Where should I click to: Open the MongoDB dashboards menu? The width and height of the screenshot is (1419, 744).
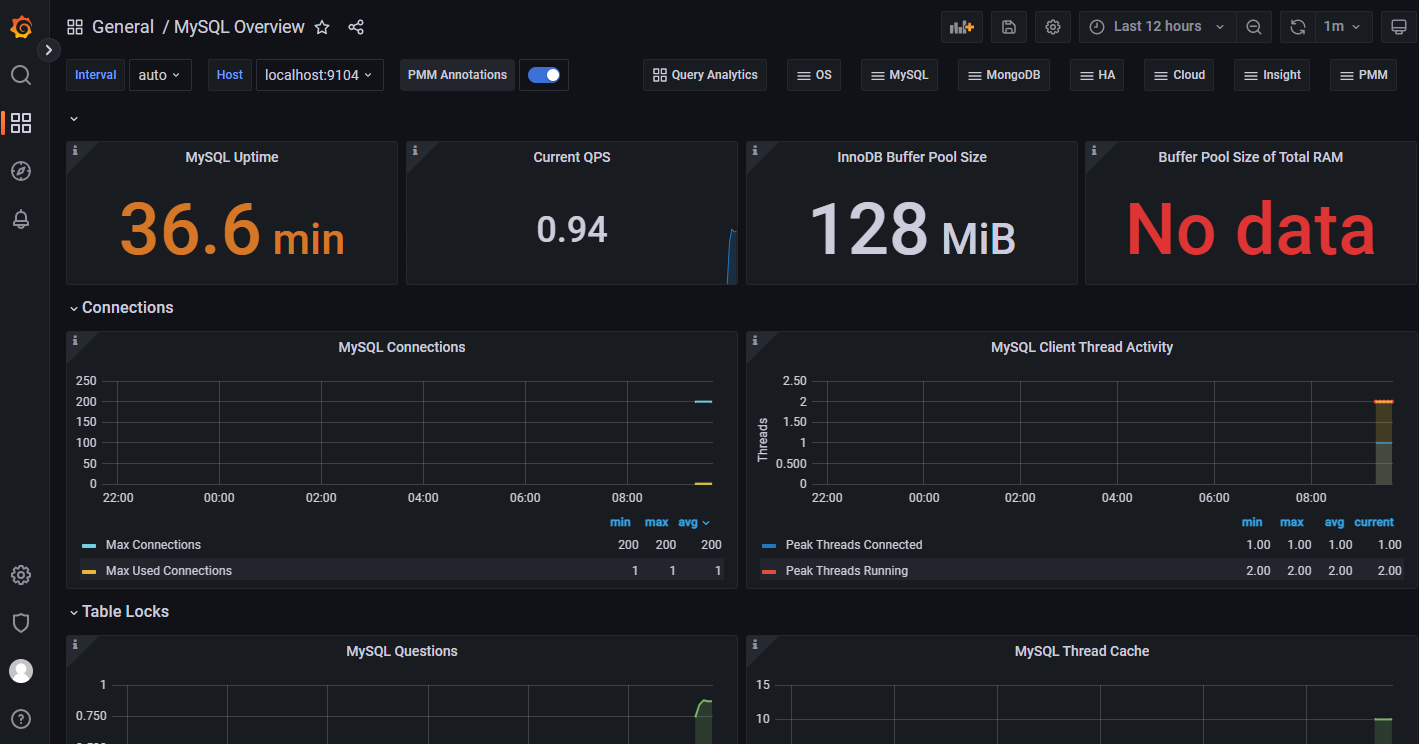(x=1004, y=75)
